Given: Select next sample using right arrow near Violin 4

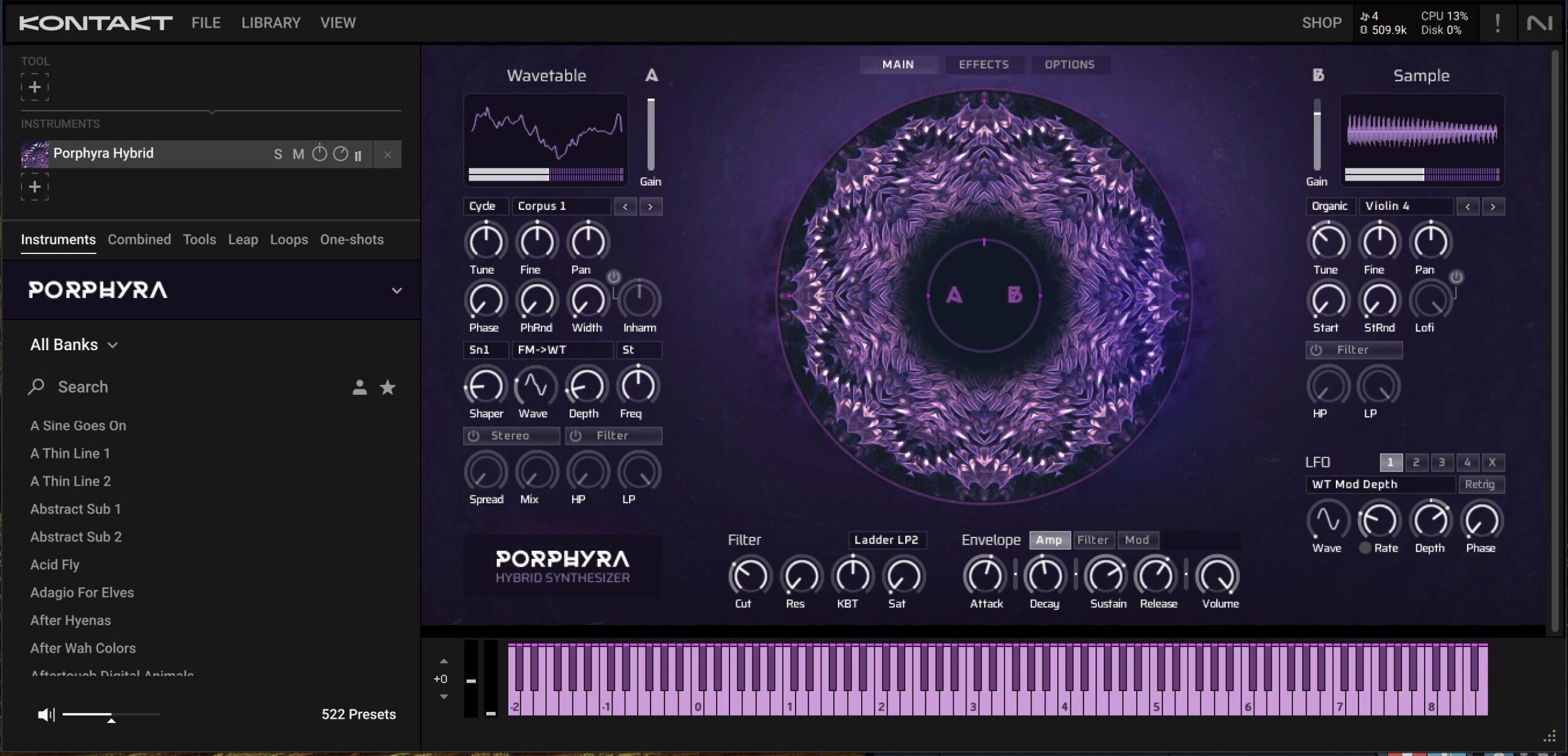Looking at the screenshot, I should tap(1493, 206).
